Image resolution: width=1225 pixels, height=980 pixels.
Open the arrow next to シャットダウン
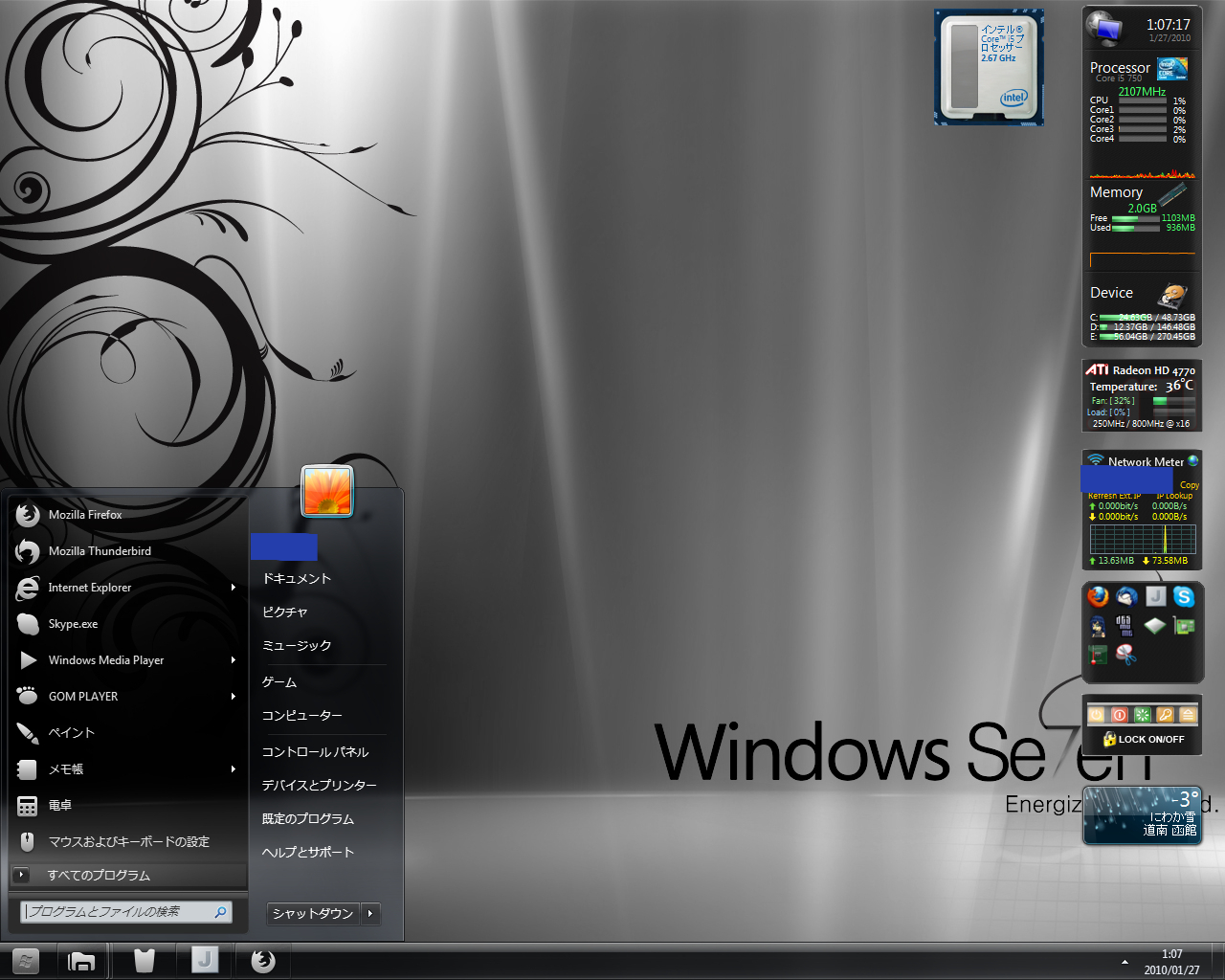(x=370, y=914)
